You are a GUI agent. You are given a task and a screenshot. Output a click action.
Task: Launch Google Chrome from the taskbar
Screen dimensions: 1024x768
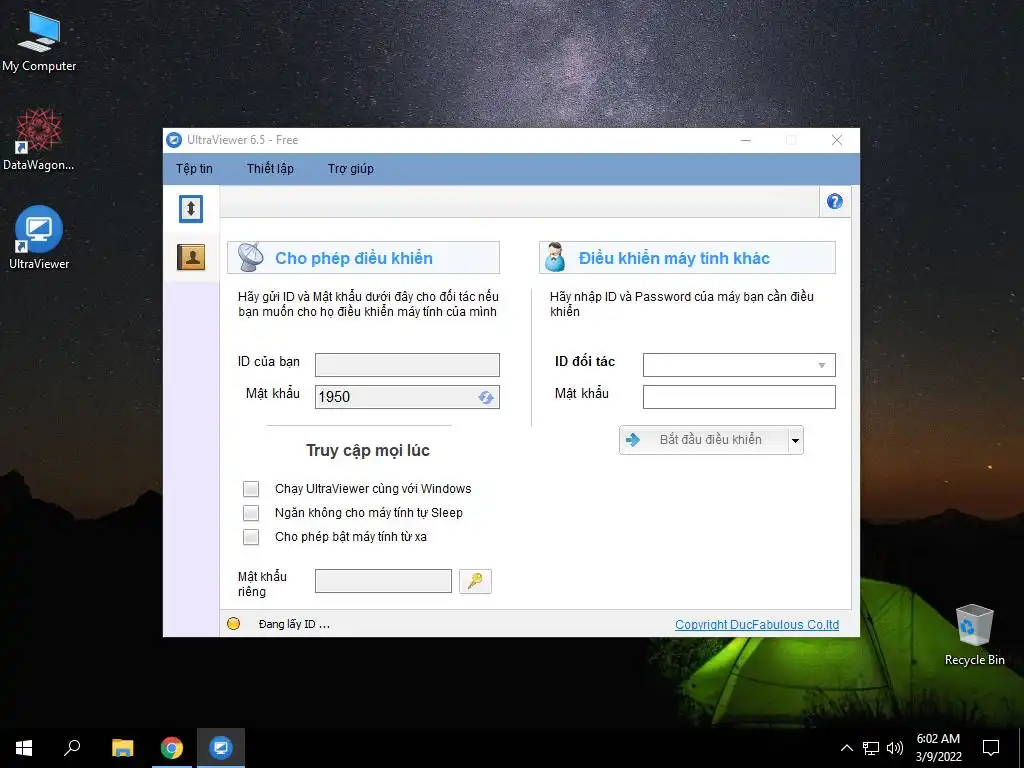[172, 748]
